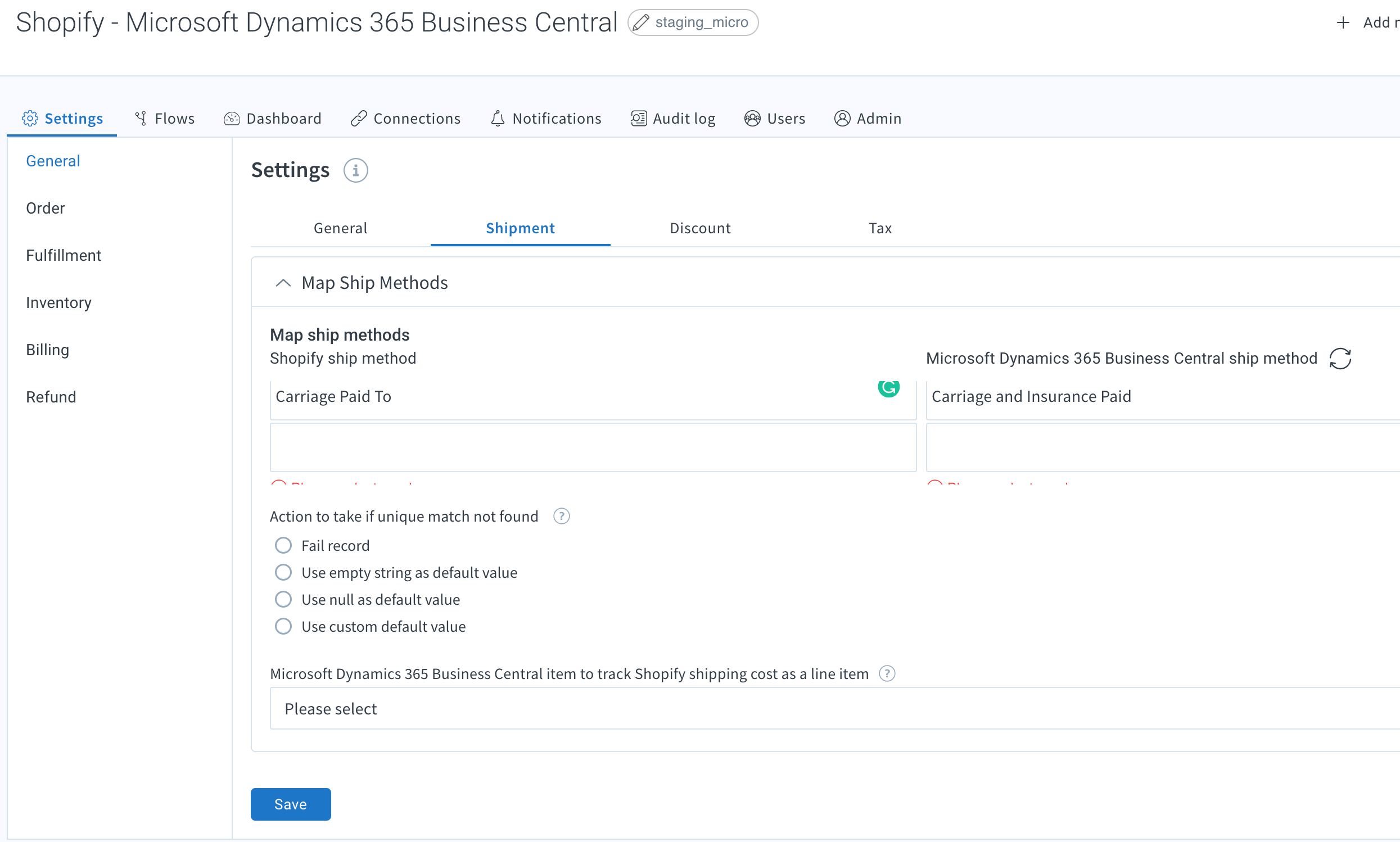Open the Admin tab
Screen dimensions: 1400x842
868,118
